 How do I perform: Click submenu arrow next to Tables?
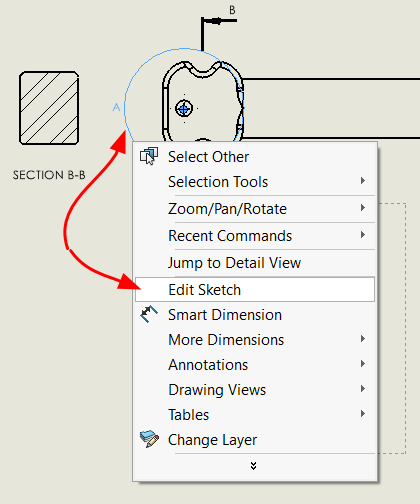pyautogui.click(x=363, y=414)
